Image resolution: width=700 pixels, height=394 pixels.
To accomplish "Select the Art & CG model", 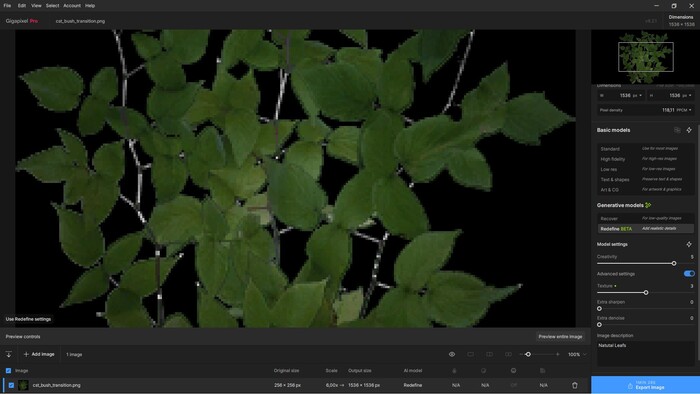I will [x=646, y=190].
